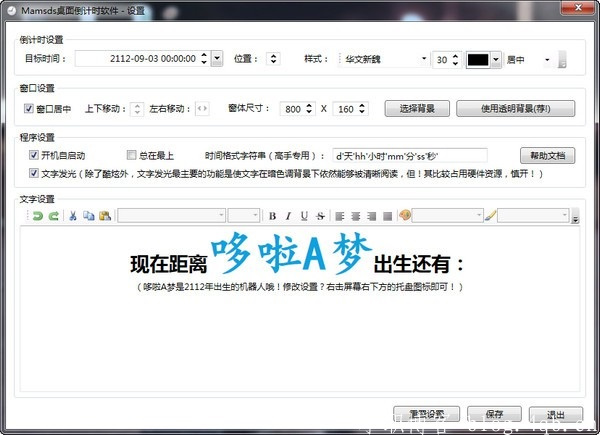Click the undo icon in text toolbar
Screen dimensions: 600x435
36,215
